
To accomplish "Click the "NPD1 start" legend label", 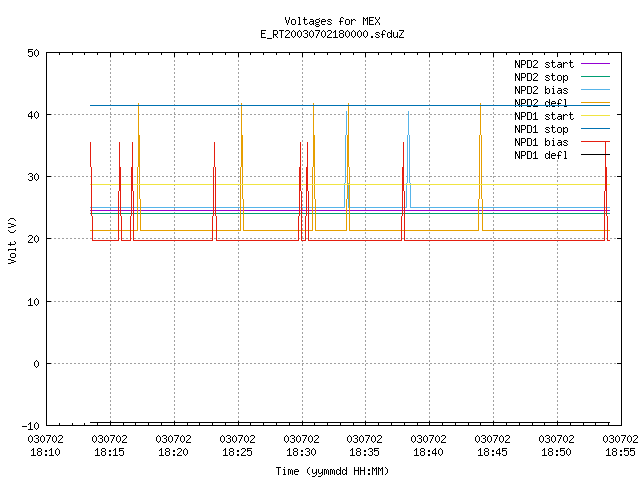I will [x=544, y=116].
